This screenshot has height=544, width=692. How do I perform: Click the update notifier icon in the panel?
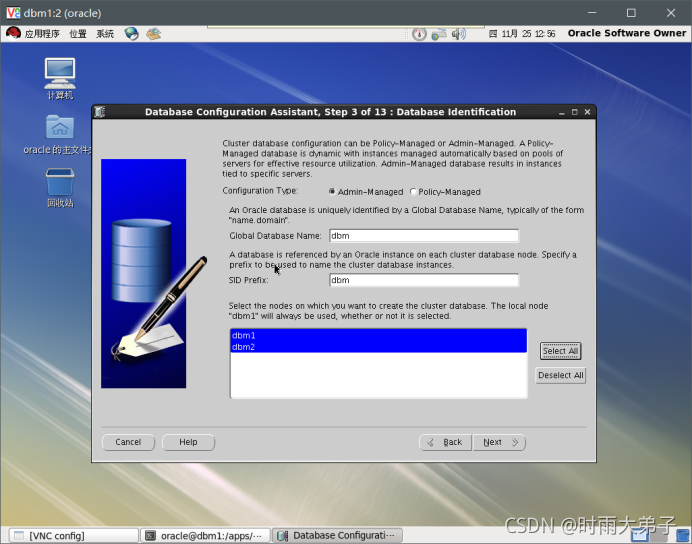pyautogui.click(x=419, y=34)
